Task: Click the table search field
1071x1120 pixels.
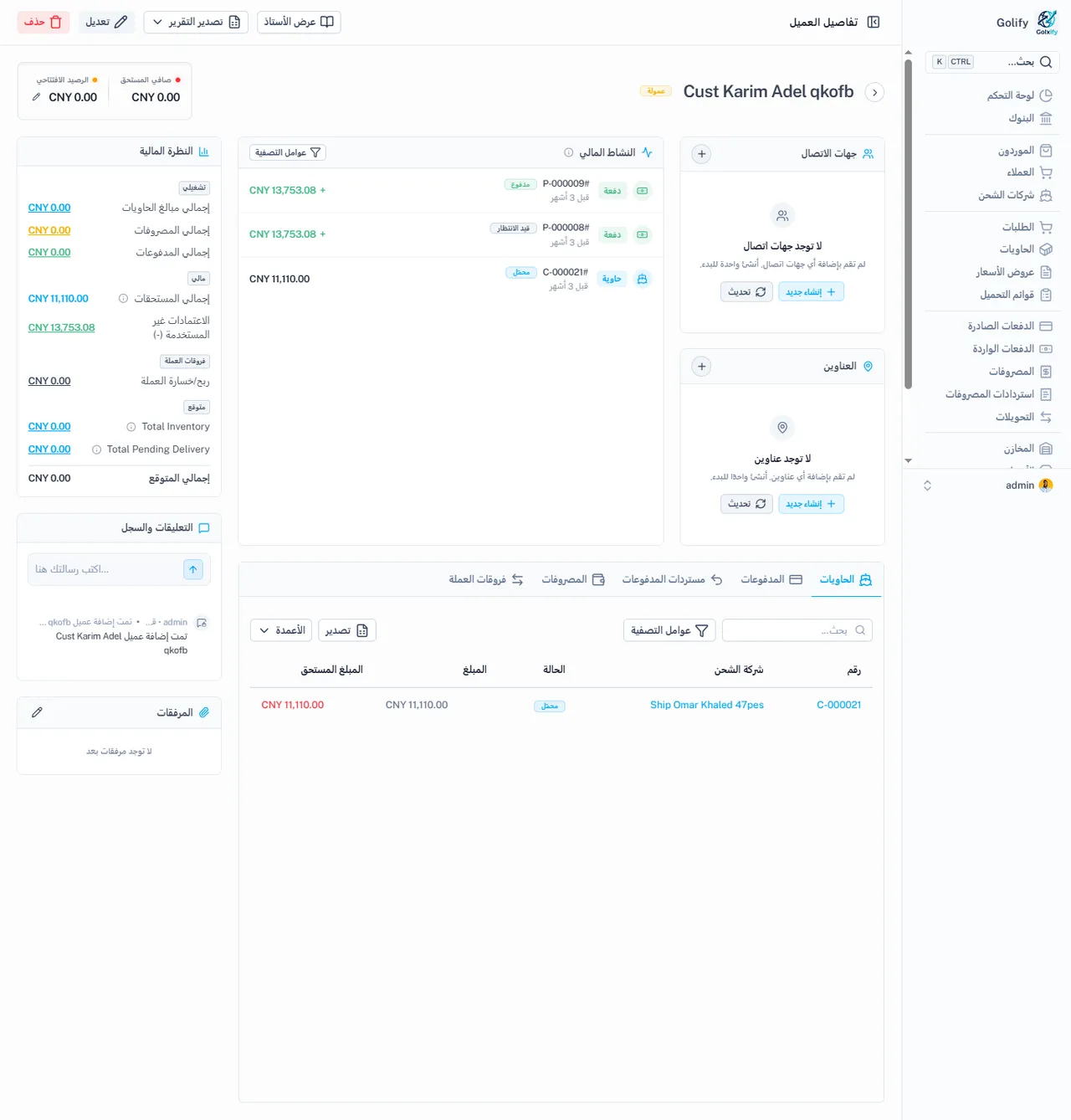Action: pos(797,630)
